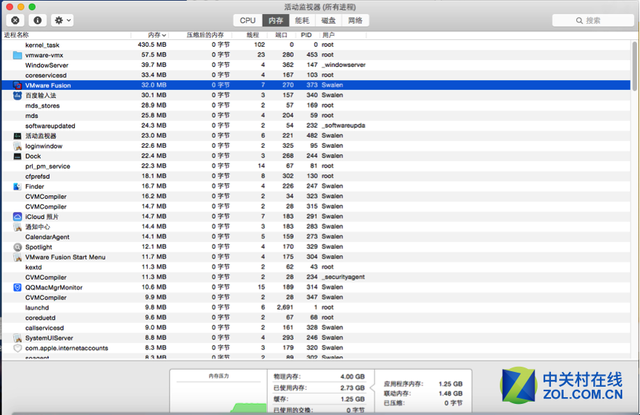Click the 缓存 1.25 GB entry
The height and width of the screenshot is (415, 640).
pyautogui.click(x=319, y=399)
